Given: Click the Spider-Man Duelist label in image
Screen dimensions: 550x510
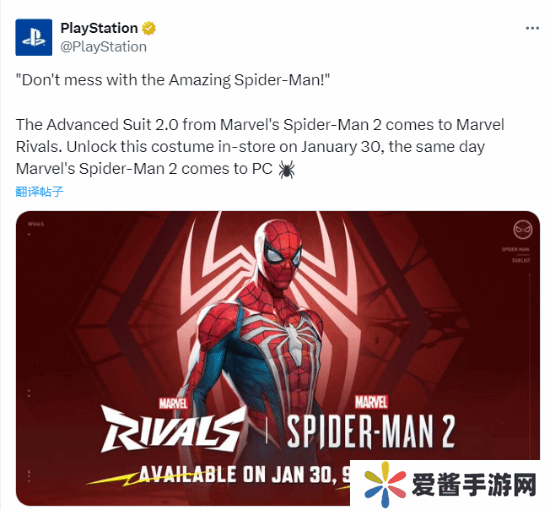Looking at the screenshot, I should pyautogui.click(x=516, y=255).
